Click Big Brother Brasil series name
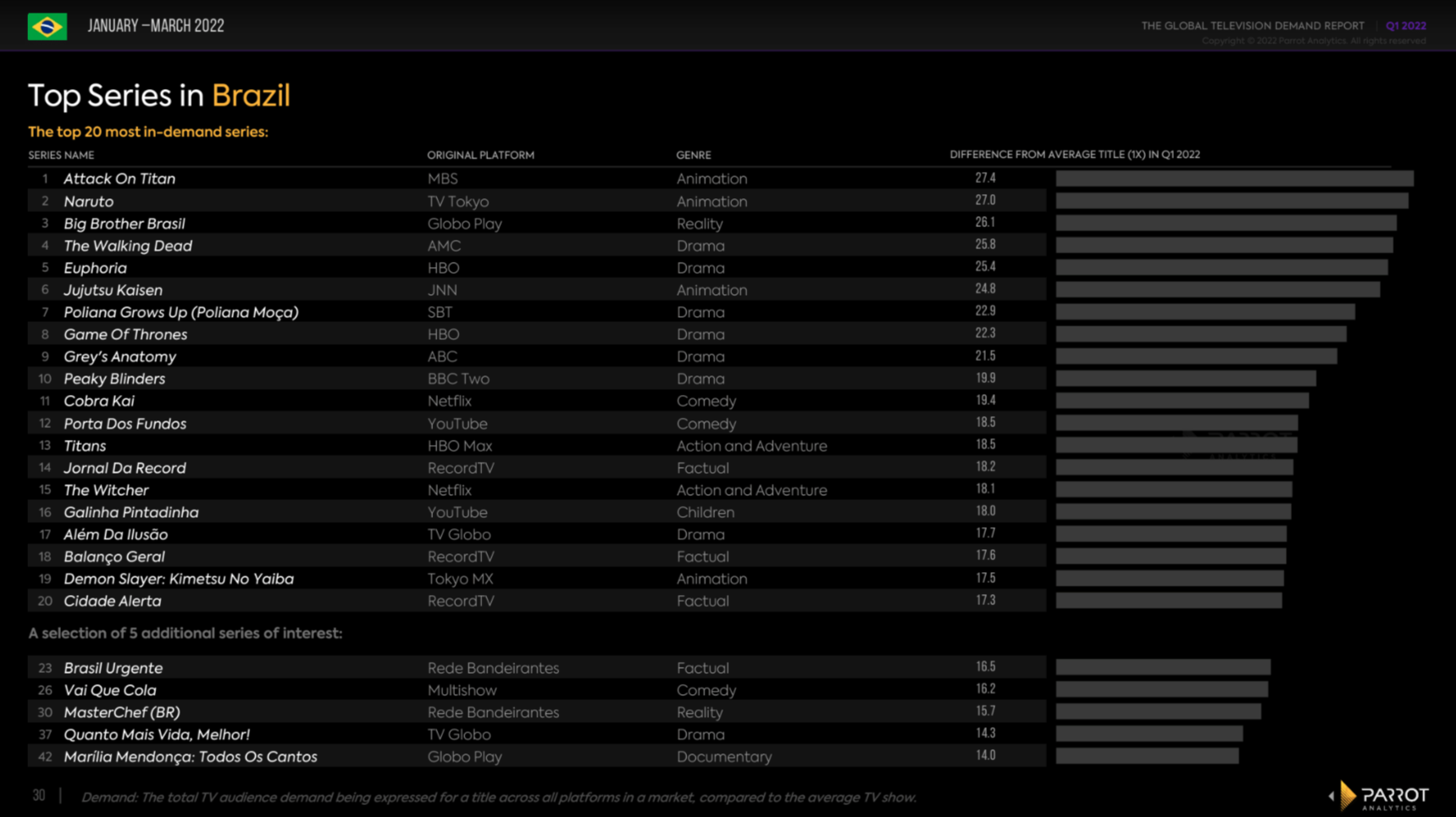The height and width of the screenshot is (817, 1456). coord(125,224)
